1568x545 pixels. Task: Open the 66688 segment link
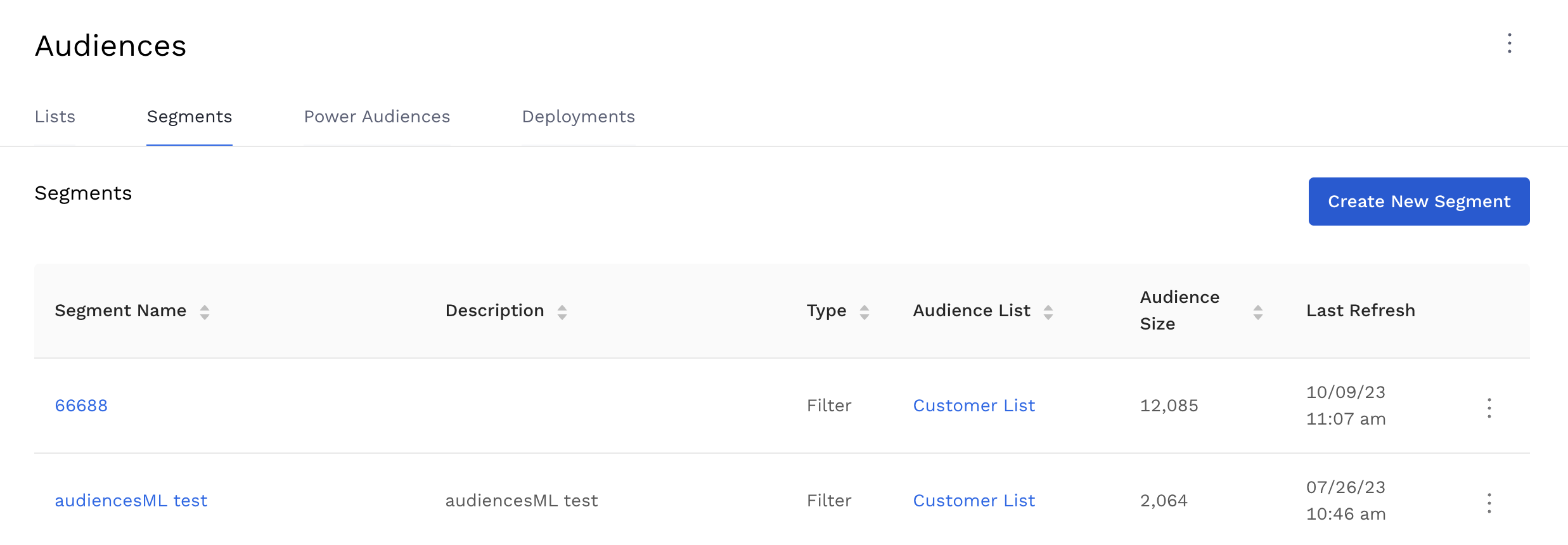click(81, 406)
